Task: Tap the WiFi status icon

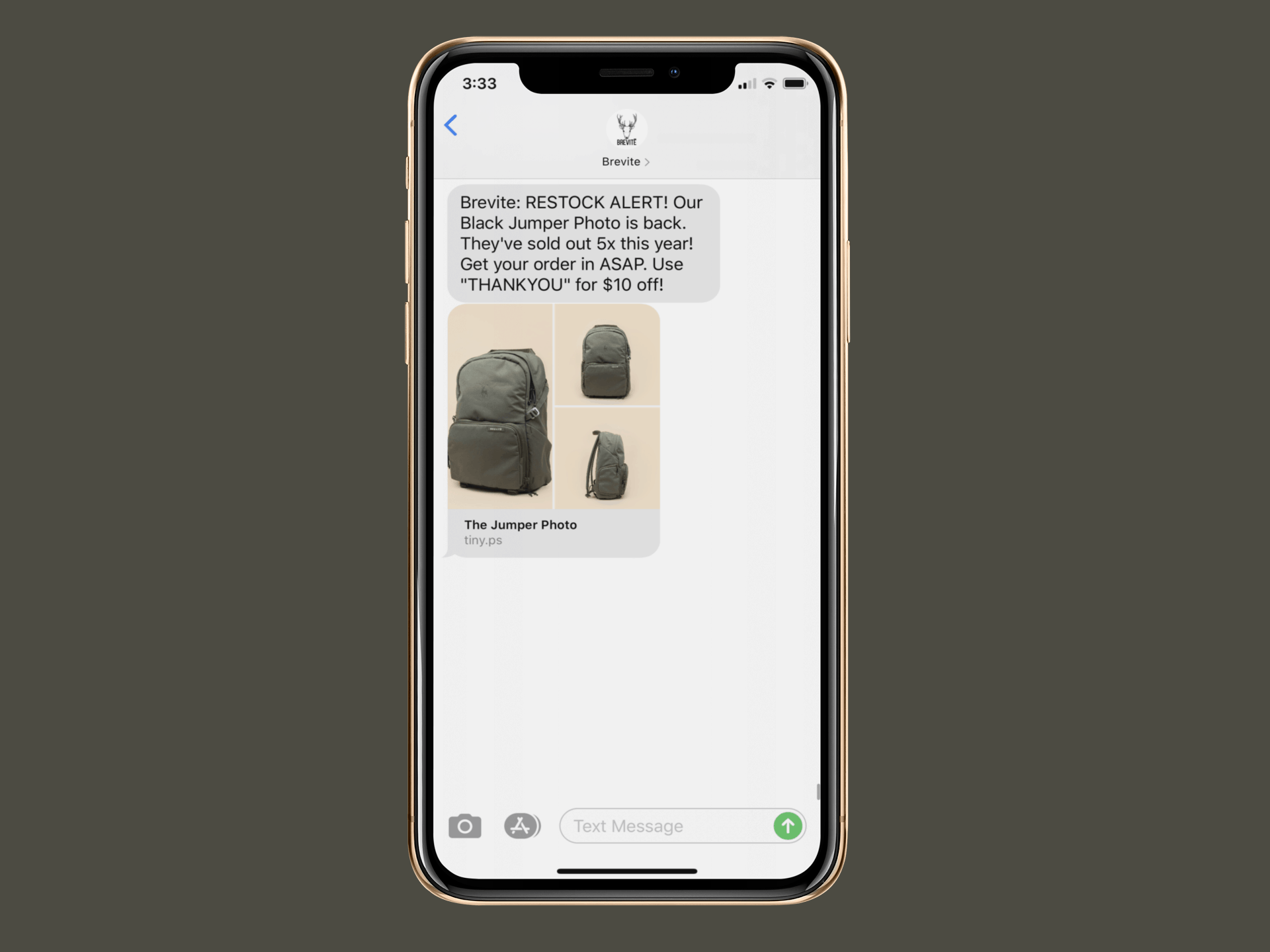Action: pyautogui.click(x=776, y=84)
